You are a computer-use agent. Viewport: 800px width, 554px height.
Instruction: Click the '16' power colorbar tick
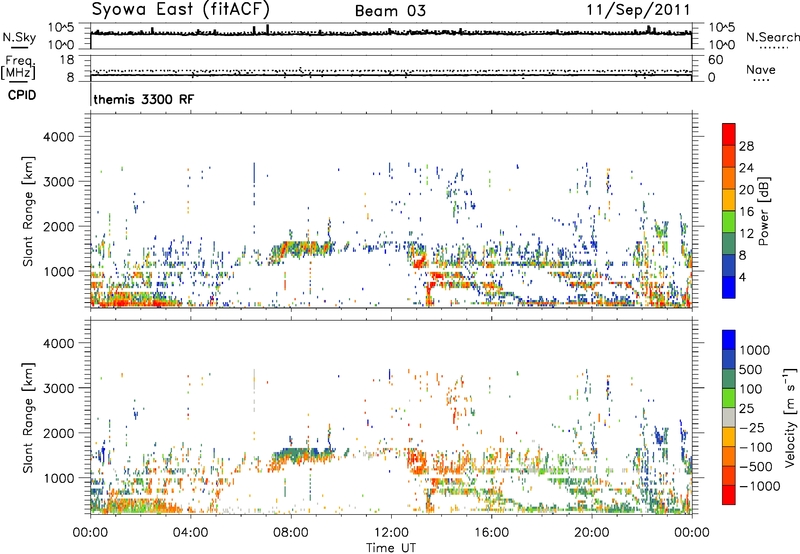point(746,212)
